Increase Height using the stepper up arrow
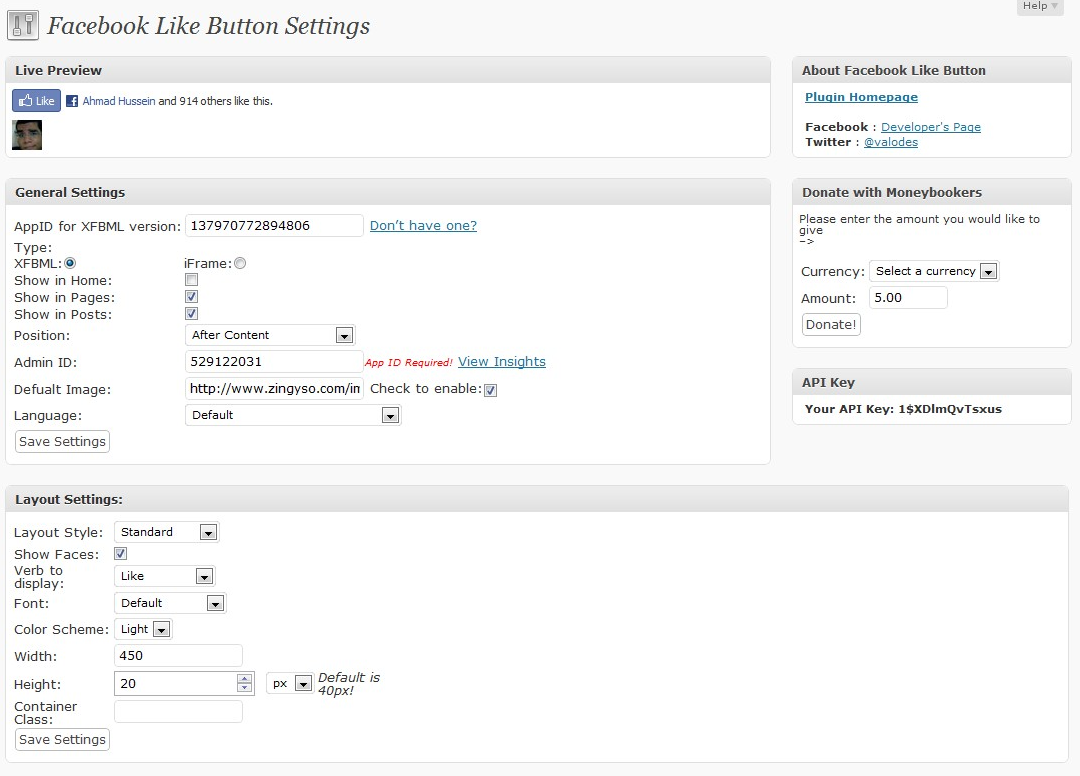 click(245, 679)
